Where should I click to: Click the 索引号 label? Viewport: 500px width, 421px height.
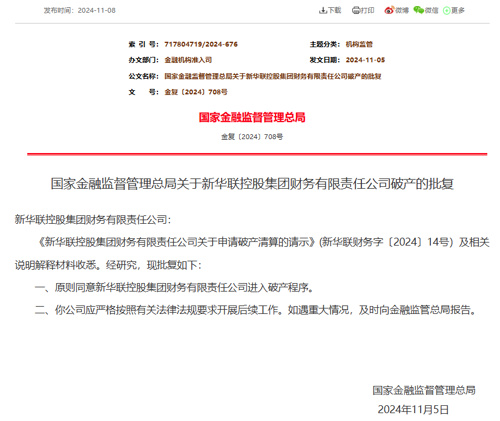click(144, 44)
